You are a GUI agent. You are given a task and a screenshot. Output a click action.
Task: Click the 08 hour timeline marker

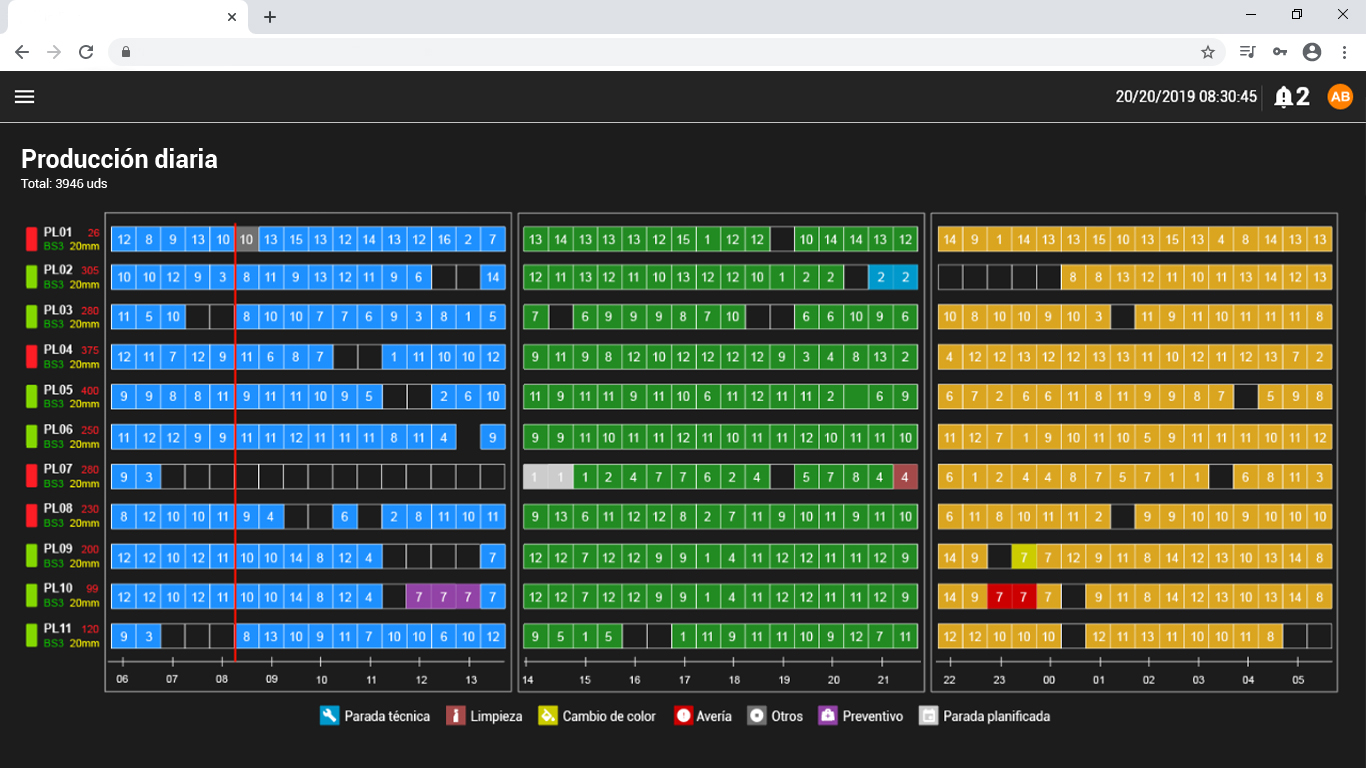(222, 679)
